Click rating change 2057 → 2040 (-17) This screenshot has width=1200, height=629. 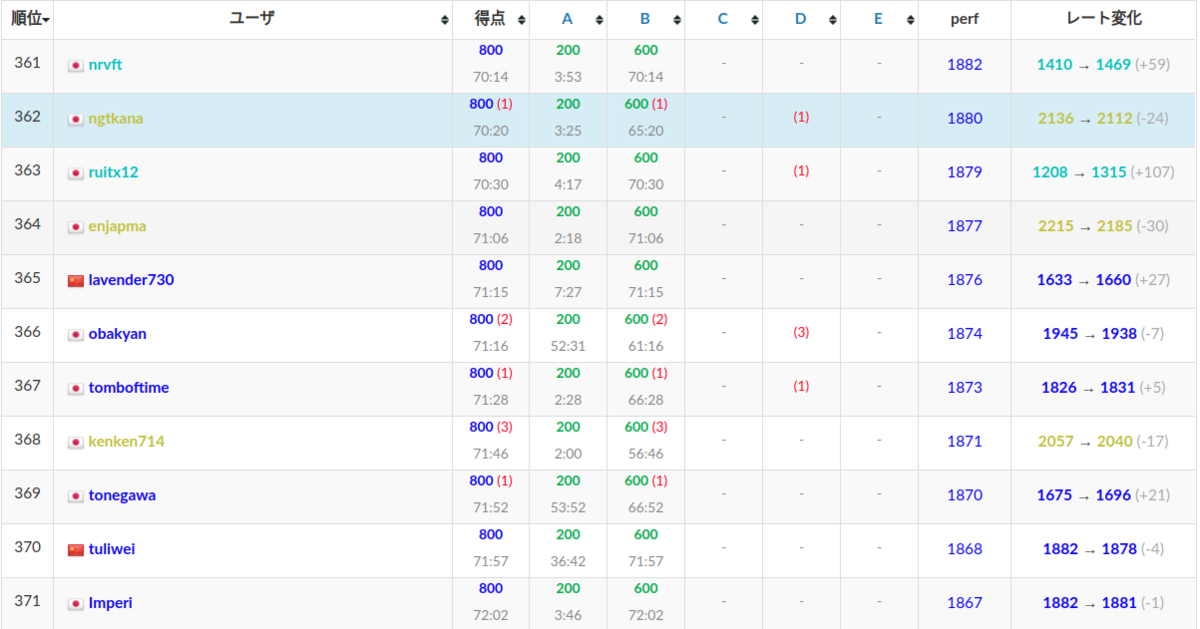(1103, 442)
